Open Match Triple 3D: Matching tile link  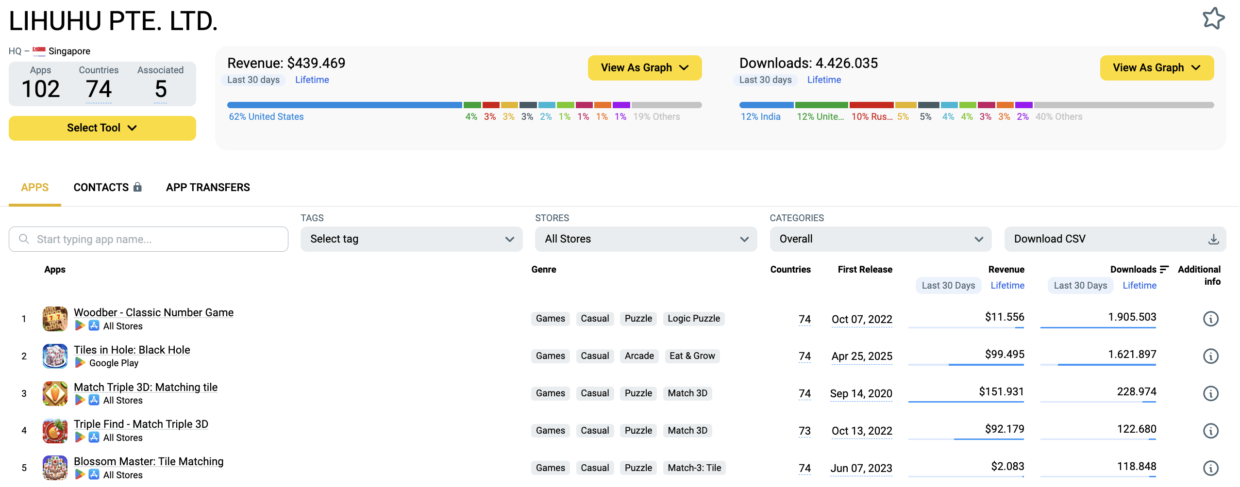(145, 387)
